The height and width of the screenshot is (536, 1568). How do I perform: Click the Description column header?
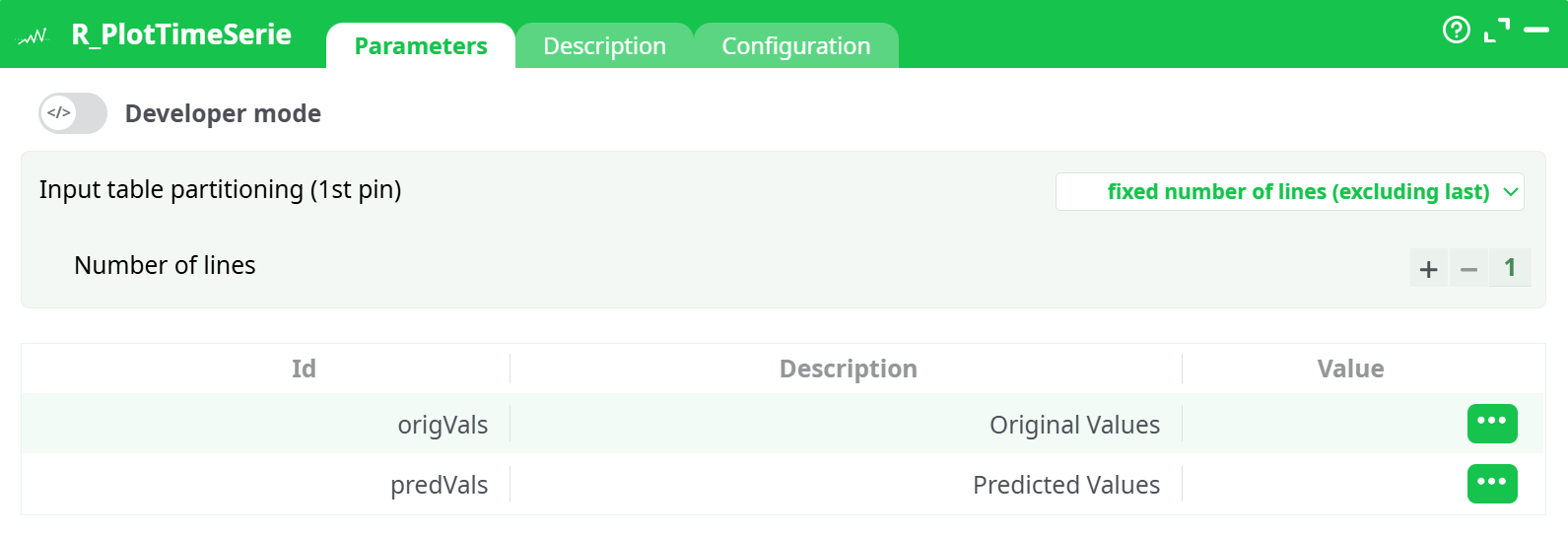(848, 368)
